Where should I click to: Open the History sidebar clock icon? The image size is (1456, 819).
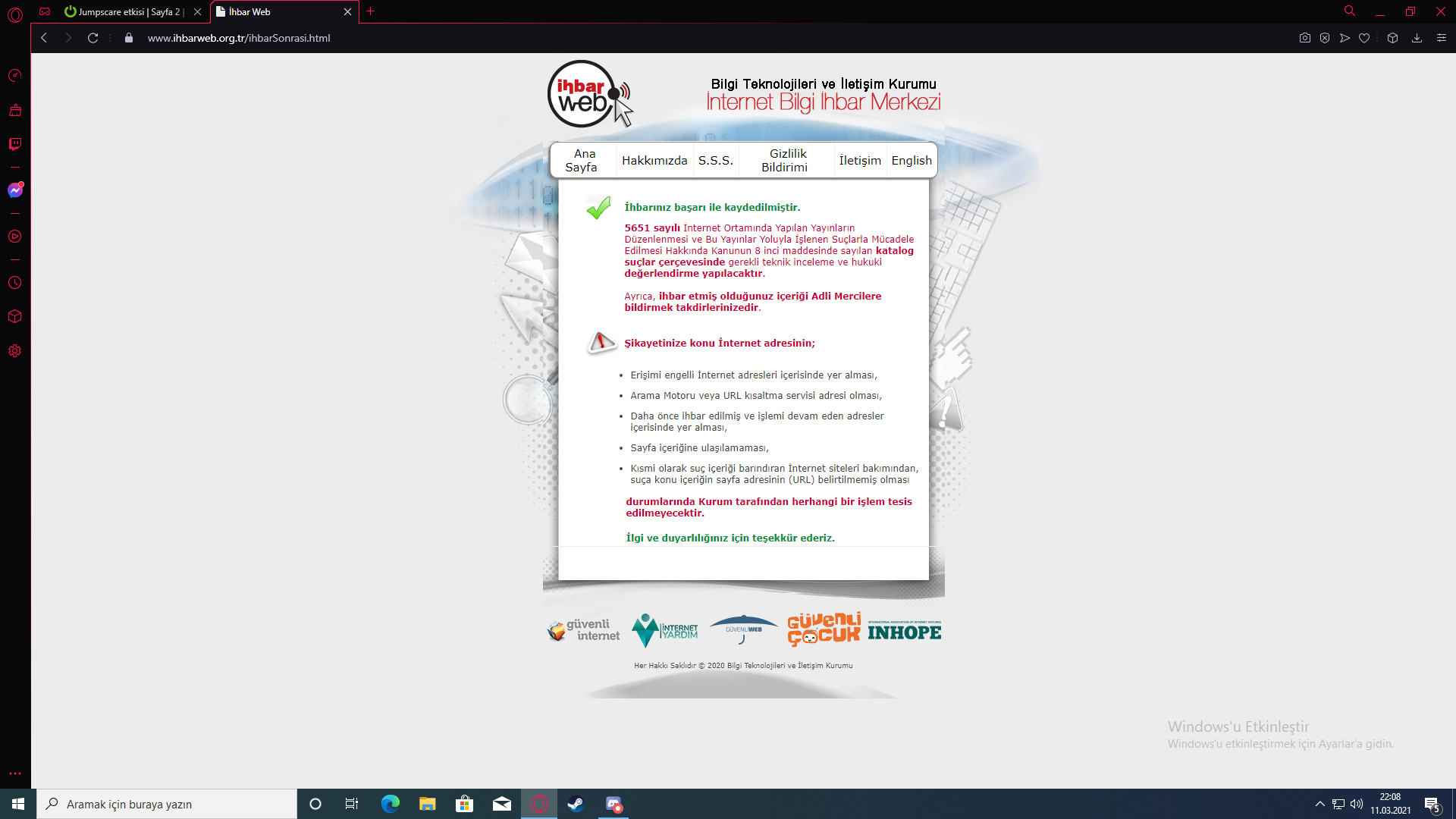click(x=15, y=283)
